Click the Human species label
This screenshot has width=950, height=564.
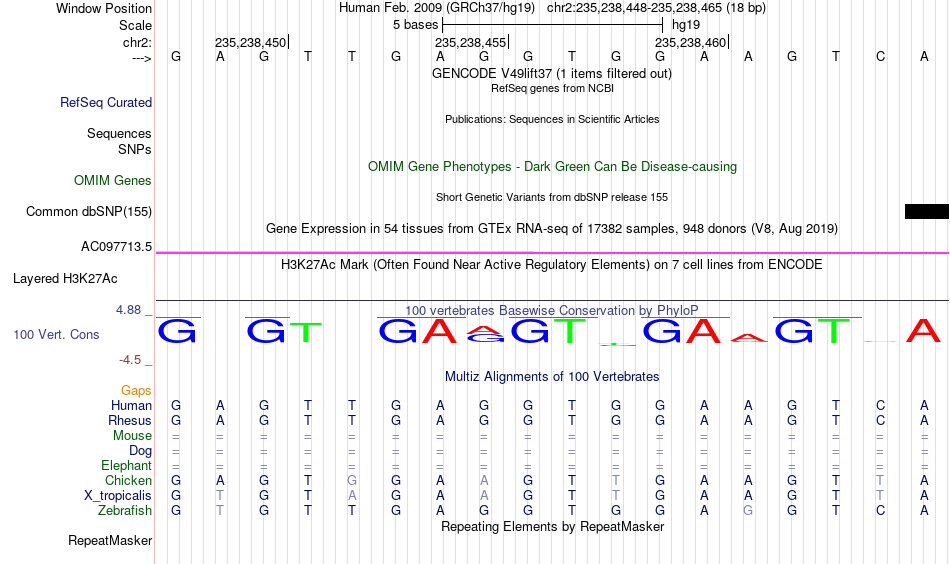click(131, 405)
